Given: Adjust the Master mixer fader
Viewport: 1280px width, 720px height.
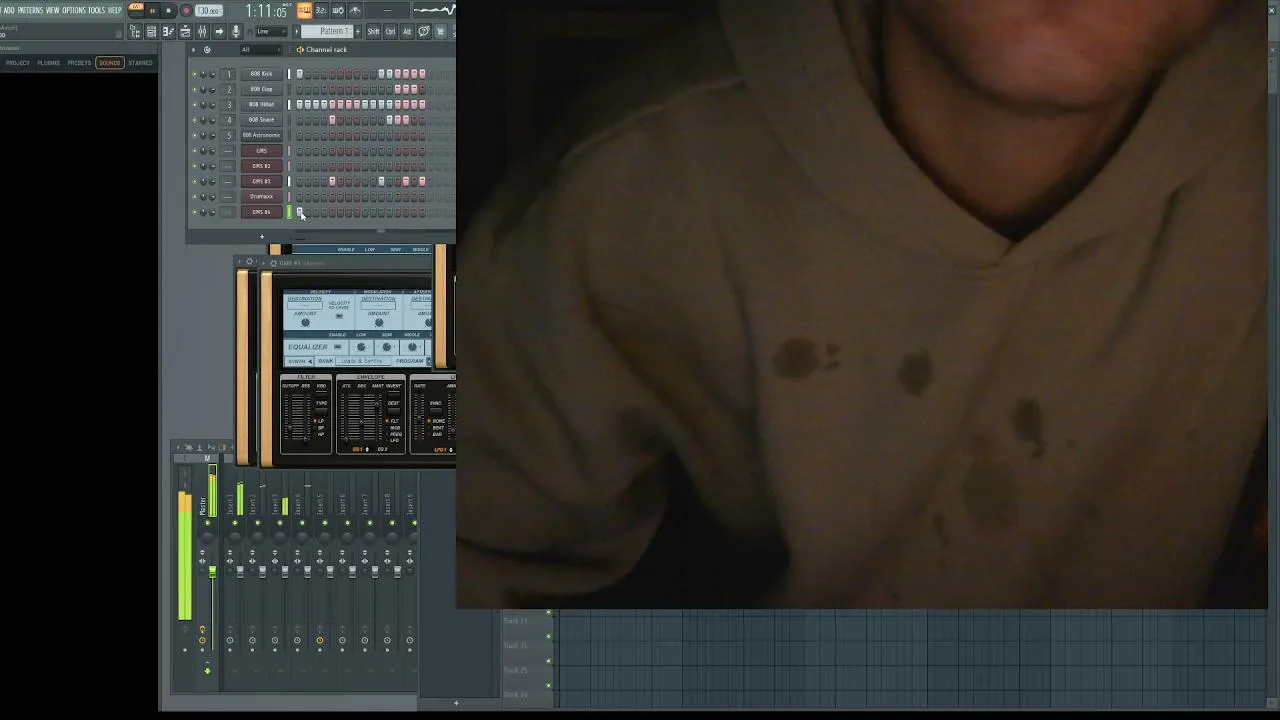Looking at the screenshot, I should tap(212, 571).
